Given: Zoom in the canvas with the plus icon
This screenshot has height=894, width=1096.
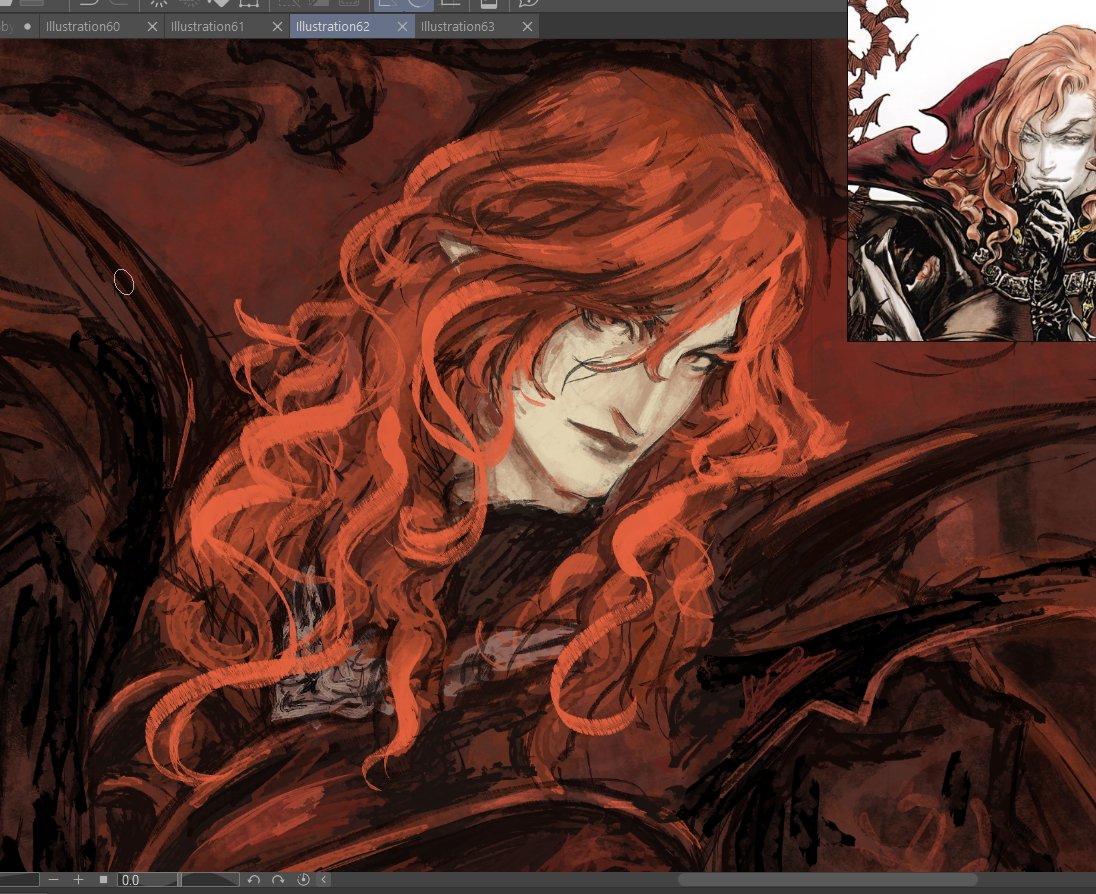Looking at the screenshot, I should pos(78,879).
